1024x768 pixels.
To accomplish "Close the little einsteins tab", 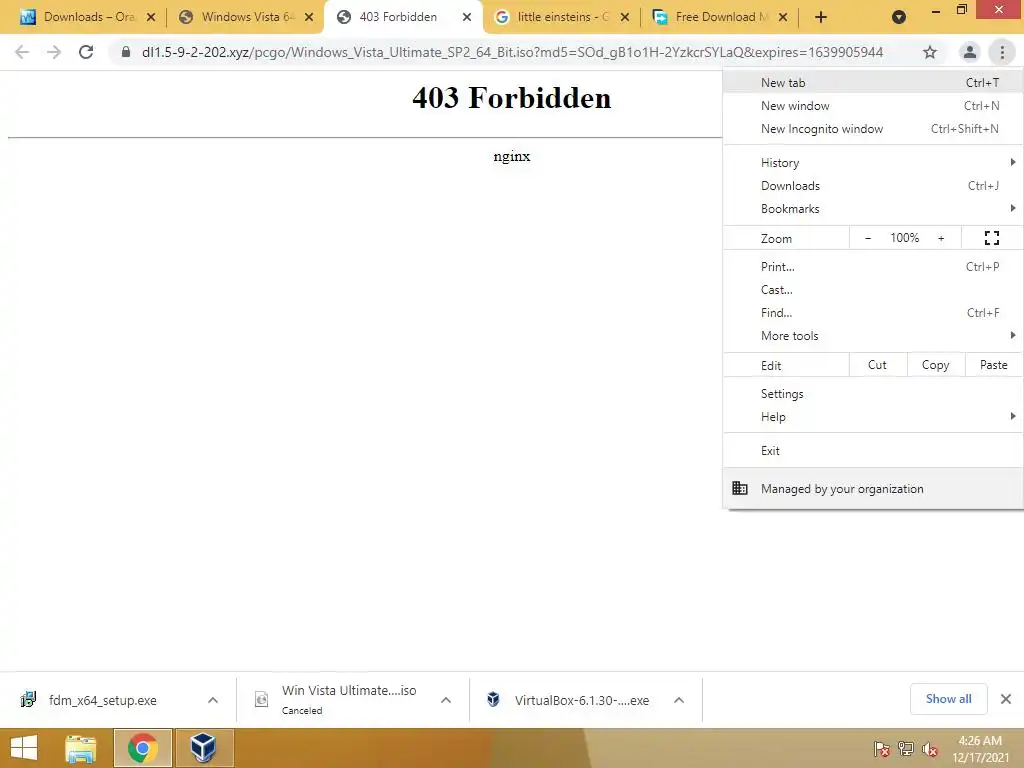I will point(625,17).
